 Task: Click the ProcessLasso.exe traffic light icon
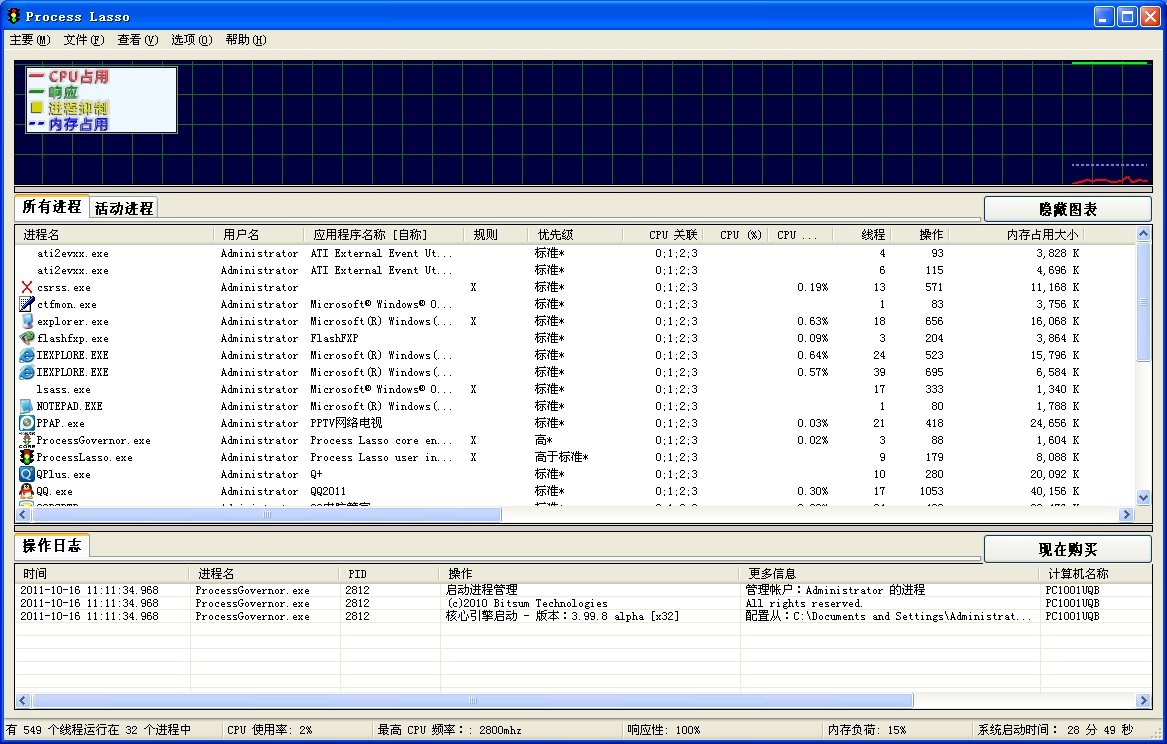pos(27,458)
